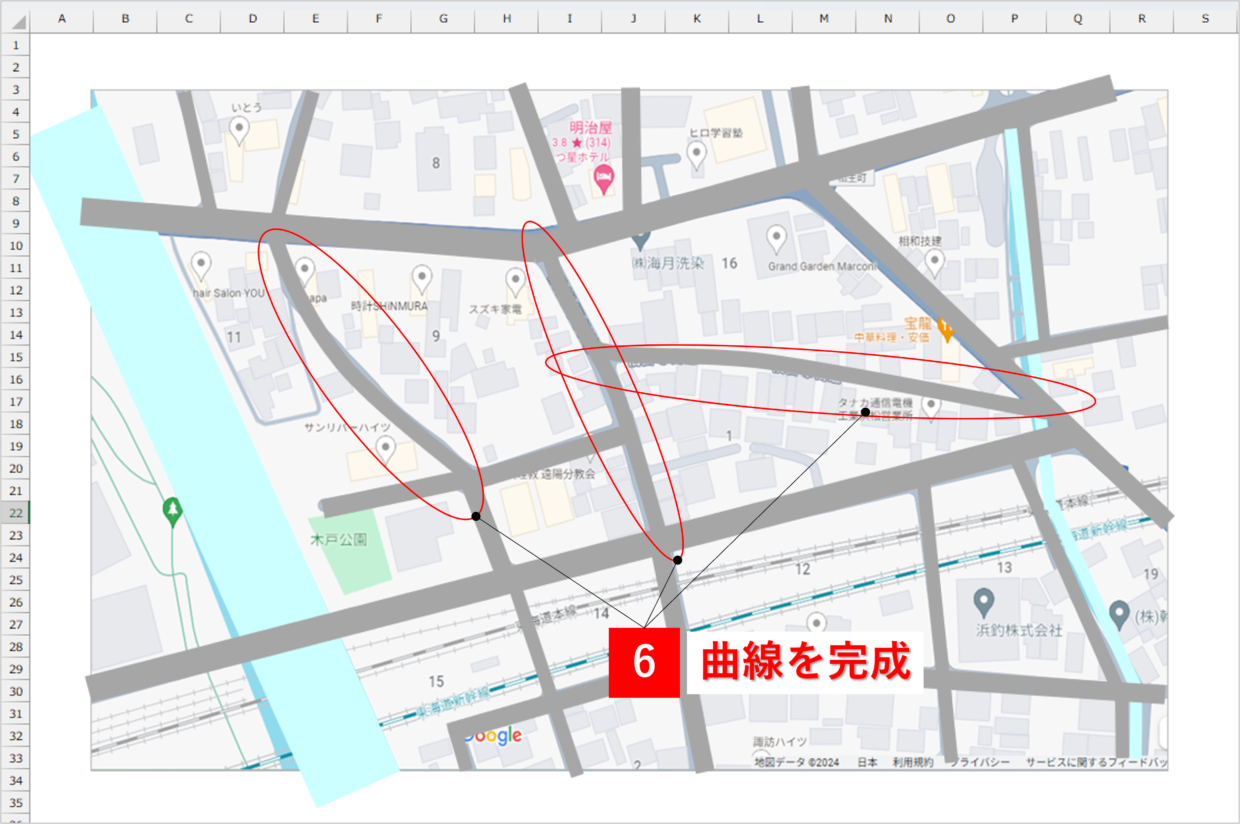Select column M header

pyautogui.click(x=824, y=17)
